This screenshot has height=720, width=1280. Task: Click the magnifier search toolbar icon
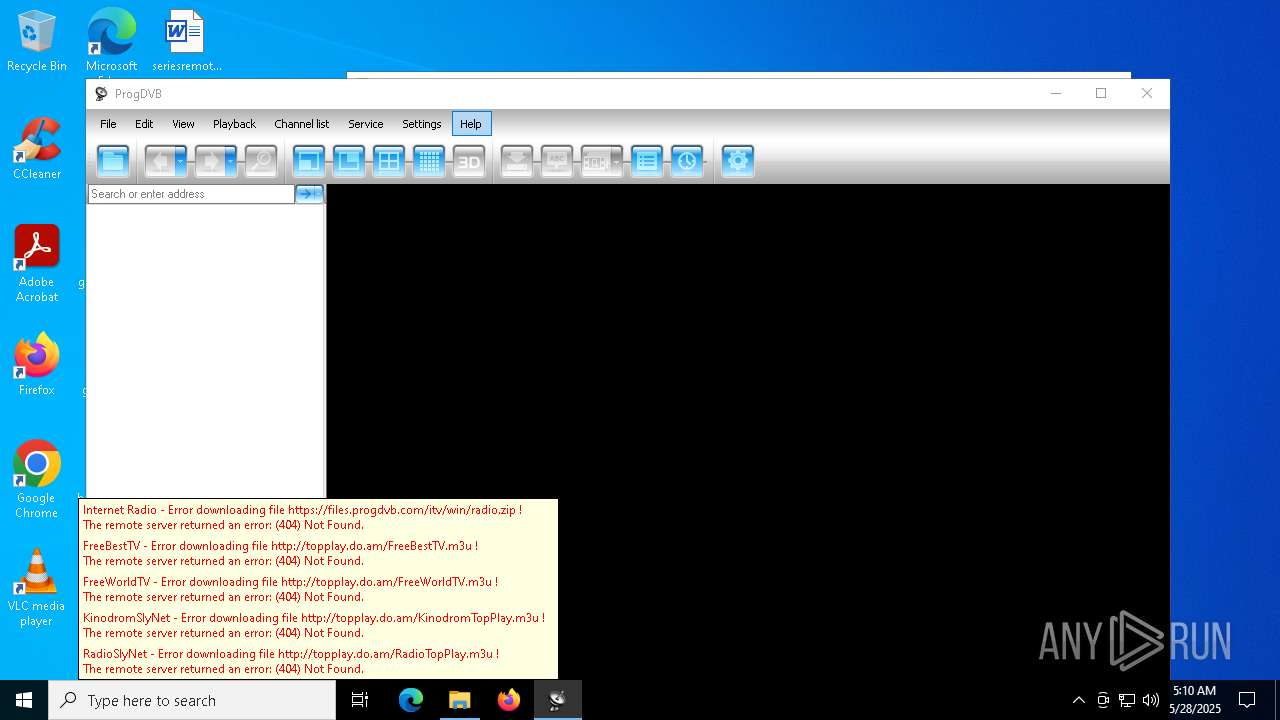(x=261, y=161)
